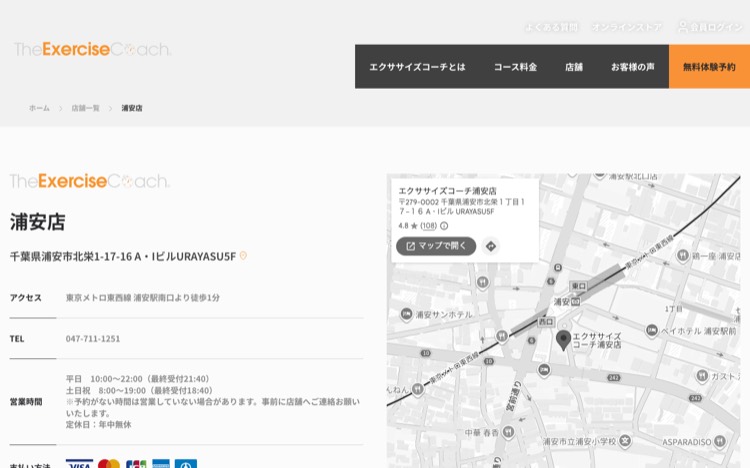Go to 店舗一覧 breadcrumb
The width and height of the screenshot is (750, 468).
(86, 108)
